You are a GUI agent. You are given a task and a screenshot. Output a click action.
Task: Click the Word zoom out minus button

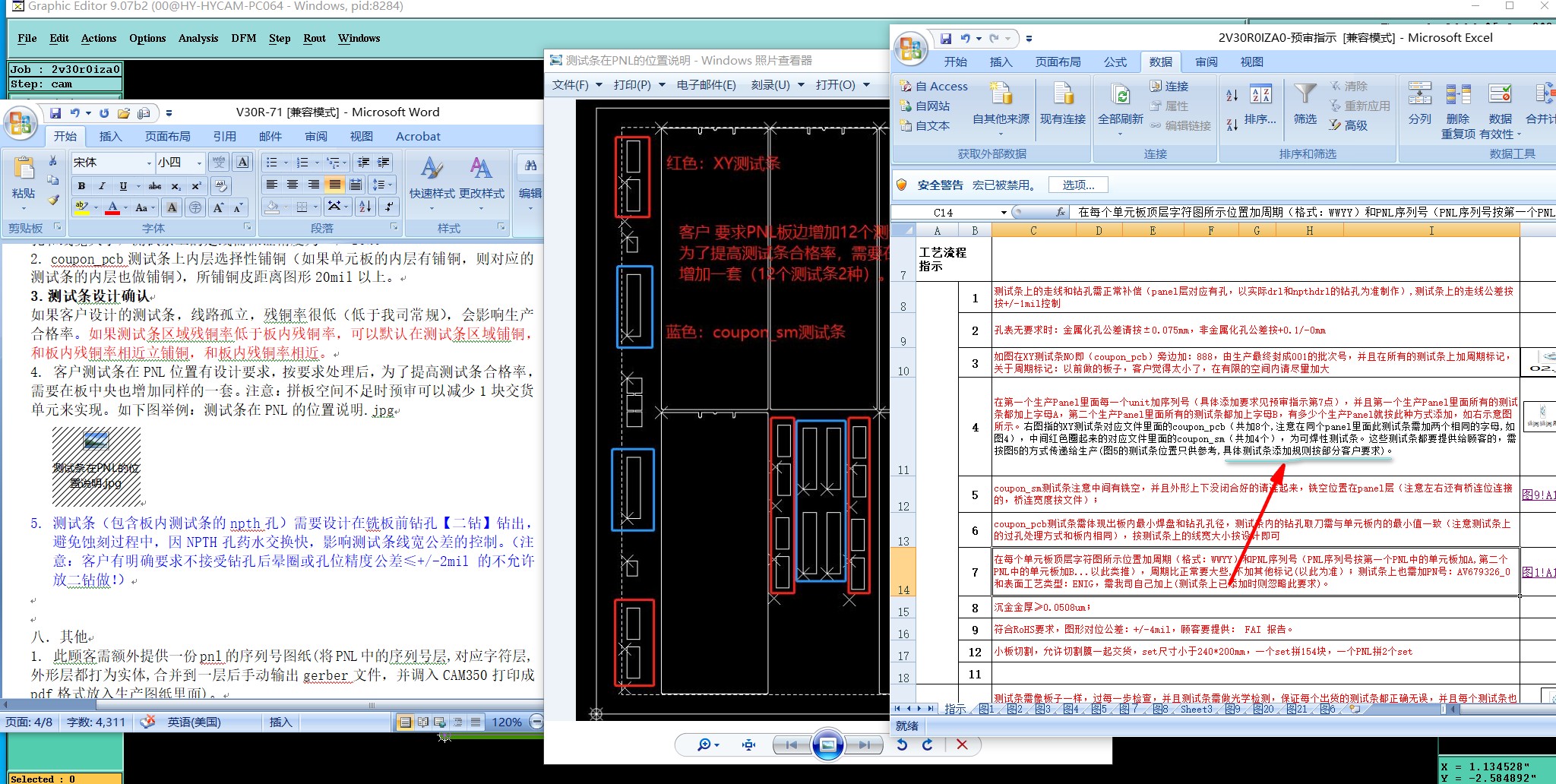536,722
